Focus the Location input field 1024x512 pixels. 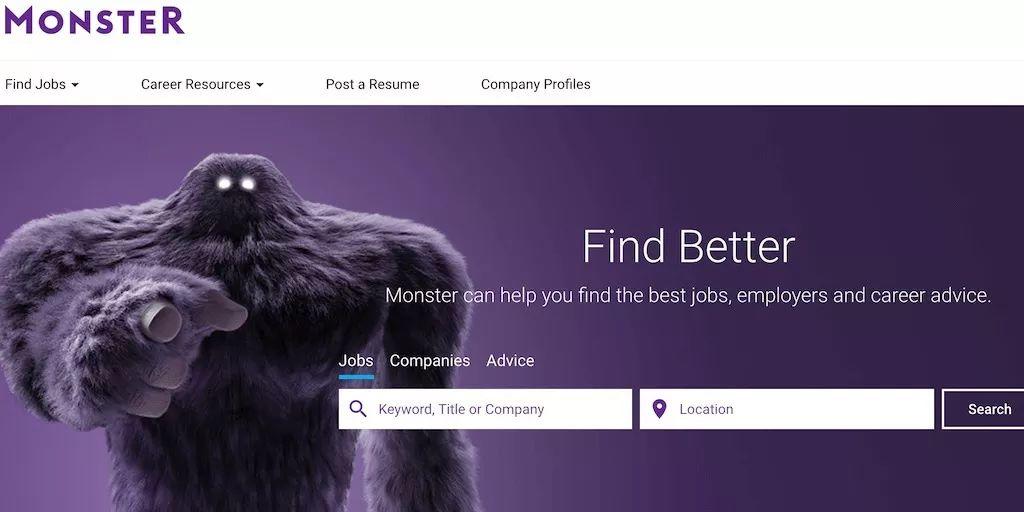click(x=787, y=409)
